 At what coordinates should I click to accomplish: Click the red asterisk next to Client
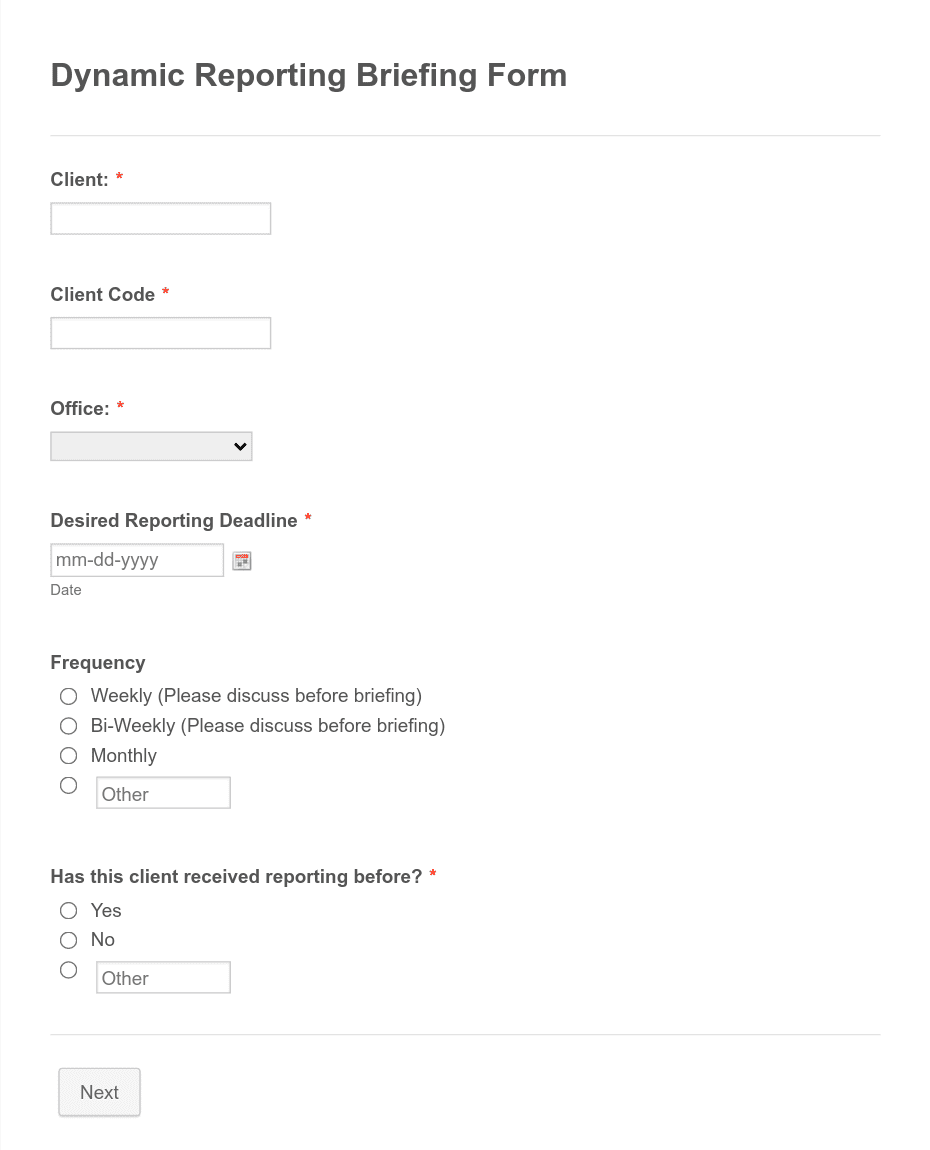[119, 178]
